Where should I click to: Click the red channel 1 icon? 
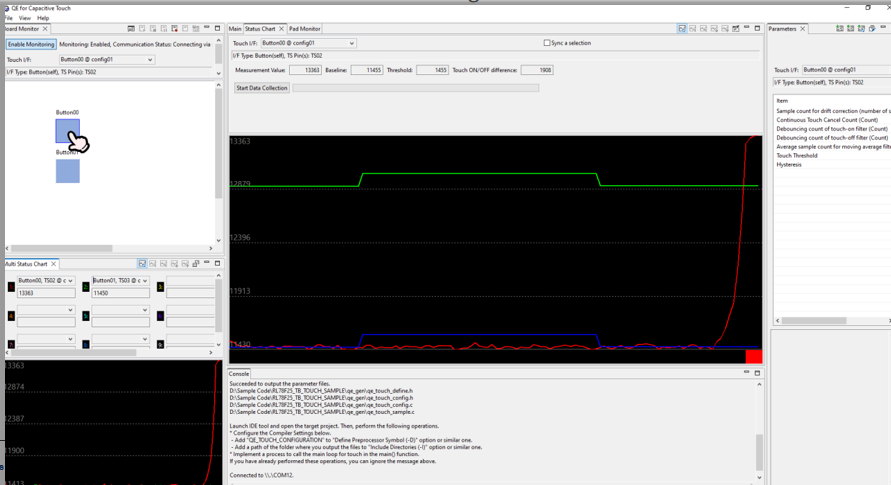click(x=11, y=287)
